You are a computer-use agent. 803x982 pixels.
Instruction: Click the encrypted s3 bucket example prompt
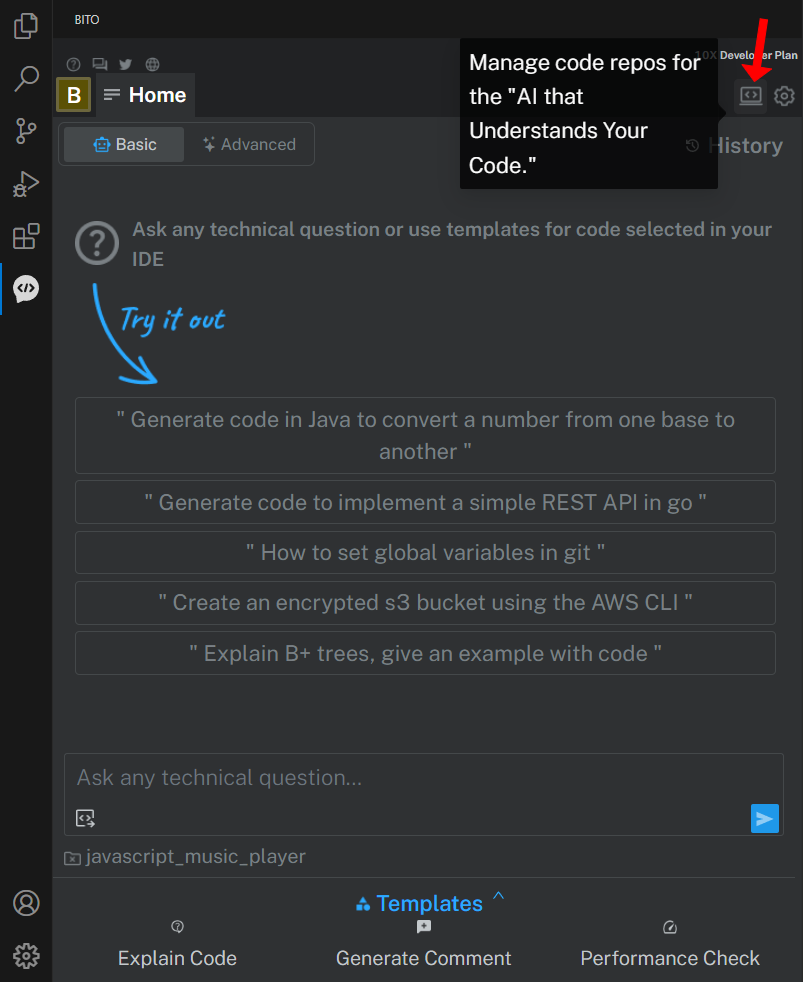tap(425, 603)
